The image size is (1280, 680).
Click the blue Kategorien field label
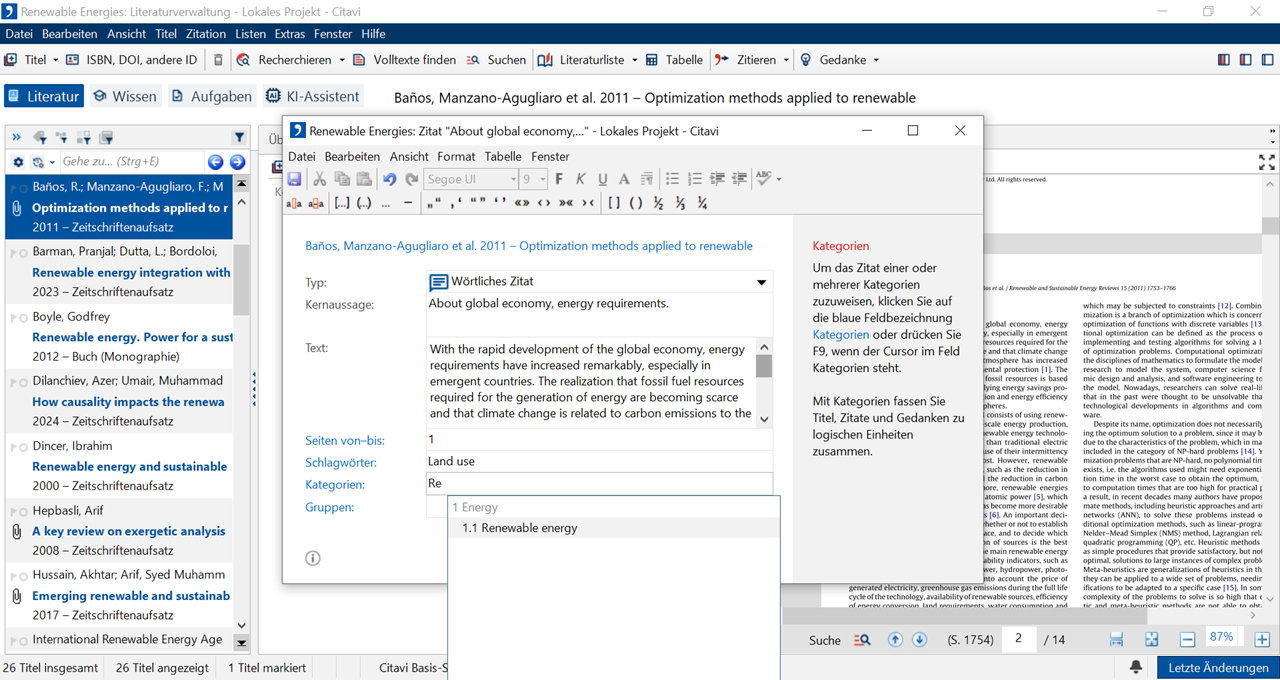click(334, 485)
